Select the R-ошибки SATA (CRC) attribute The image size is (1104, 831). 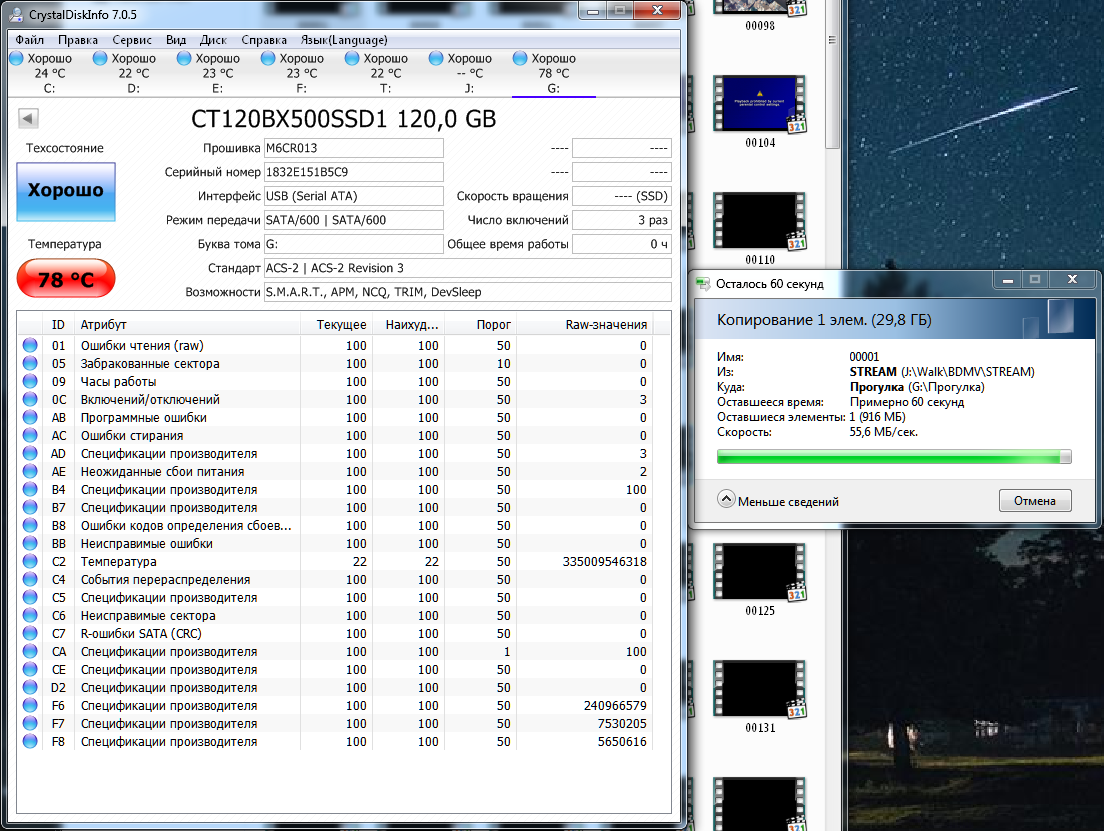coord(141,634)
